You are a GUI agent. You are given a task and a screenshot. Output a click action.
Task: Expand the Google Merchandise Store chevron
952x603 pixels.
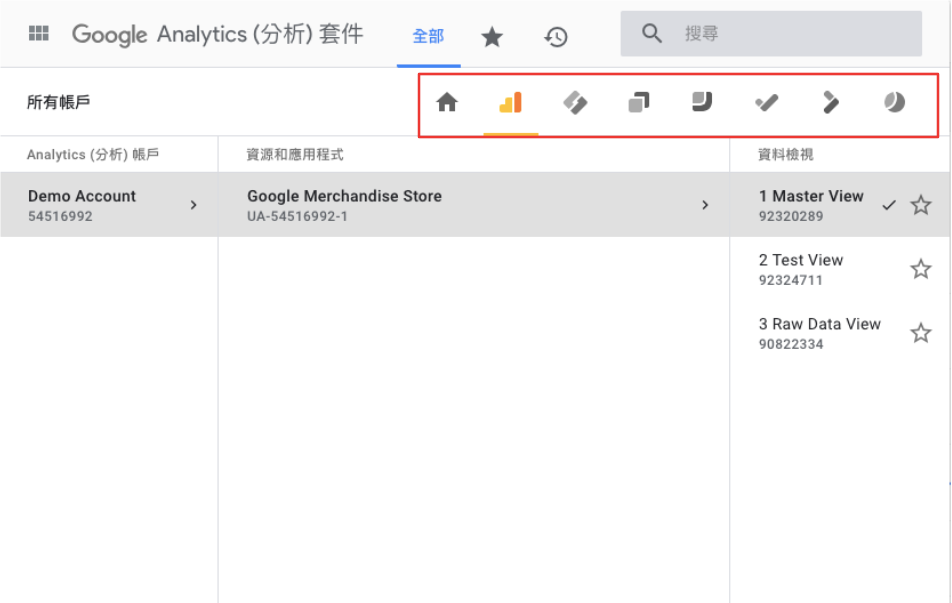point(705,205)
